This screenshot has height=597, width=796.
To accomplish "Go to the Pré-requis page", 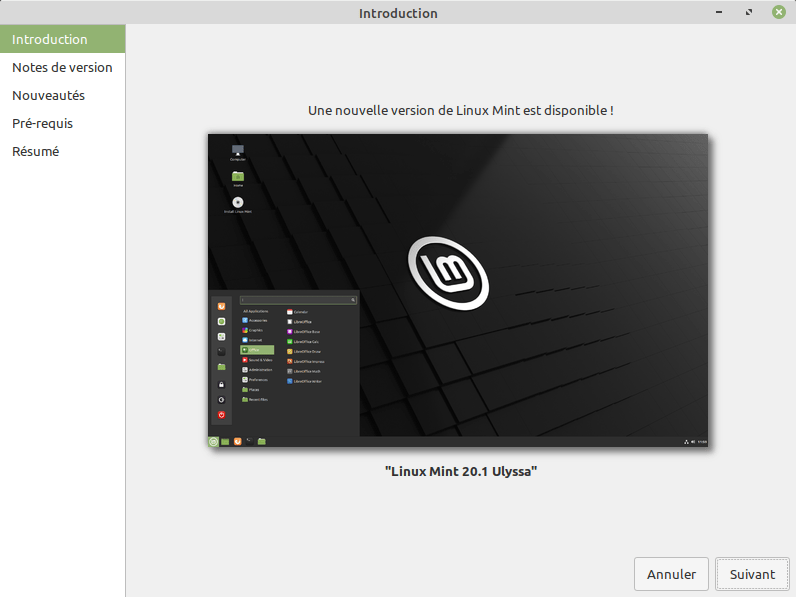I will click(42, 124).
